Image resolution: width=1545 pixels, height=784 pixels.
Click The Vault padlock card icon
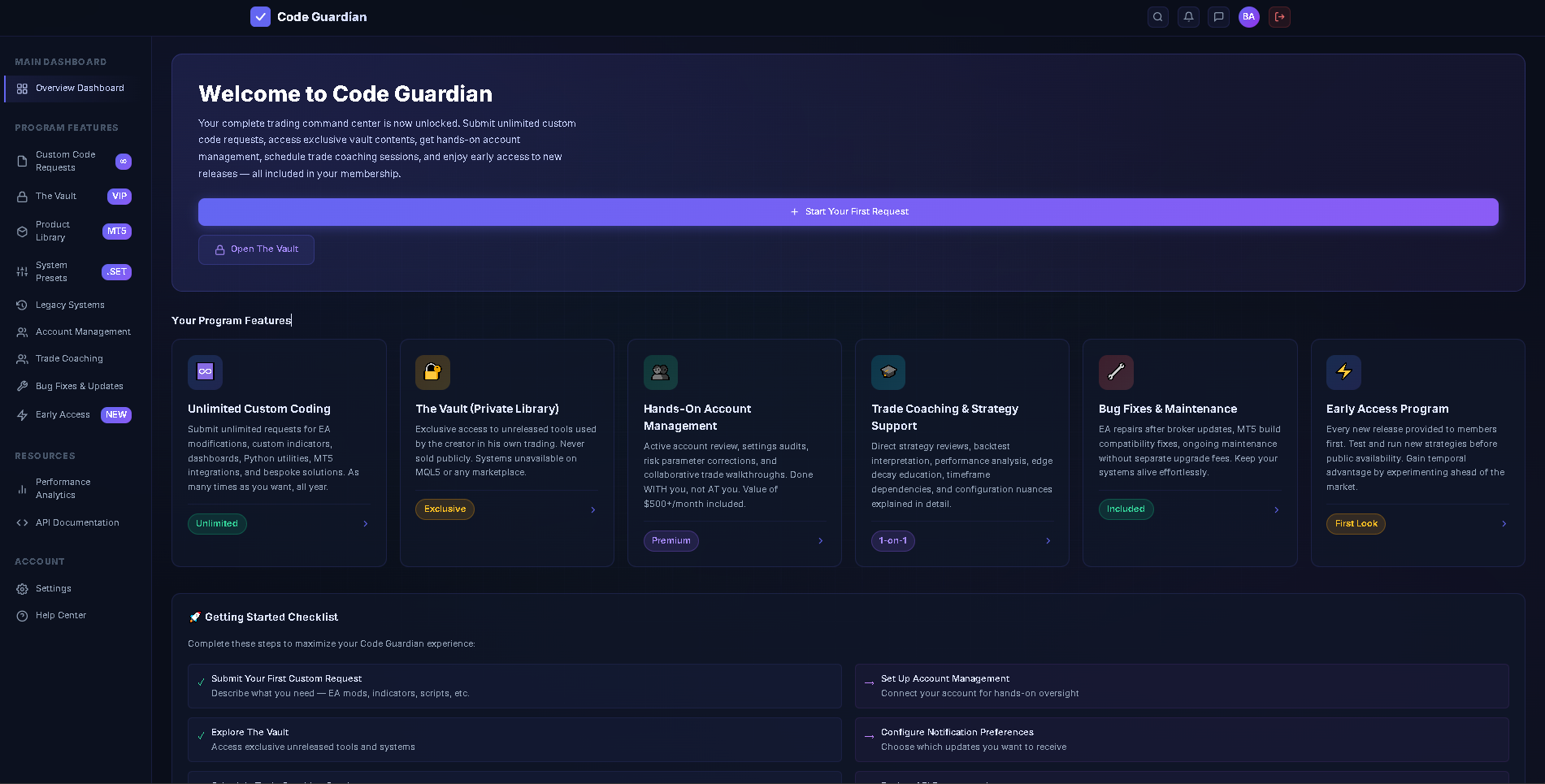[x=432, y=372]
